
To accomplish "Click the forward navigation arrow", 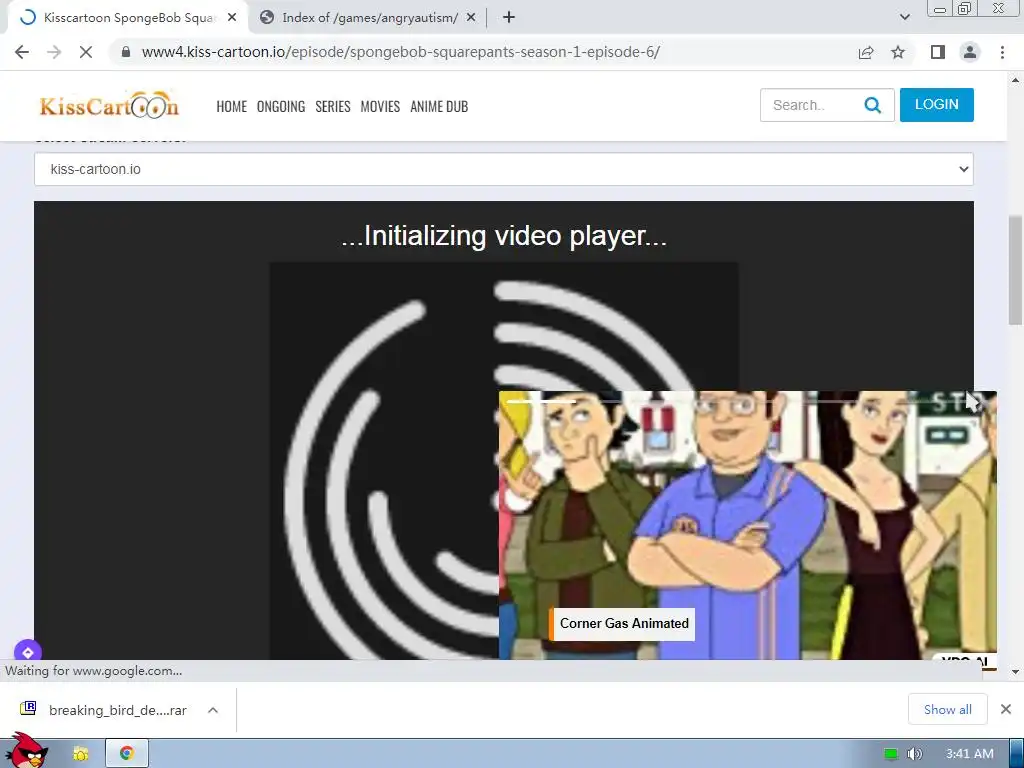I will pyautogui.click(x=54, y=52).
